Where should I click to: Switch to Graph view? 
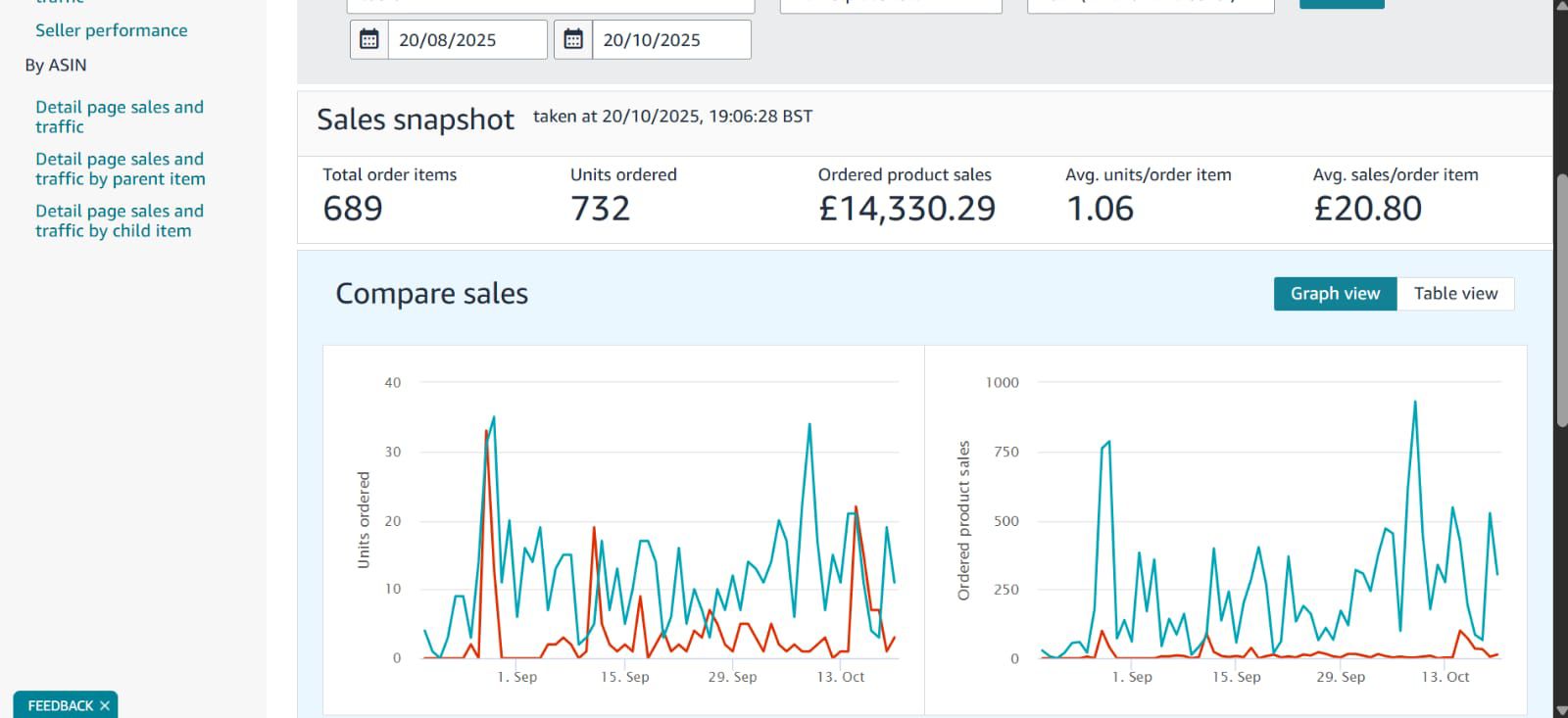click(1335, 294)
